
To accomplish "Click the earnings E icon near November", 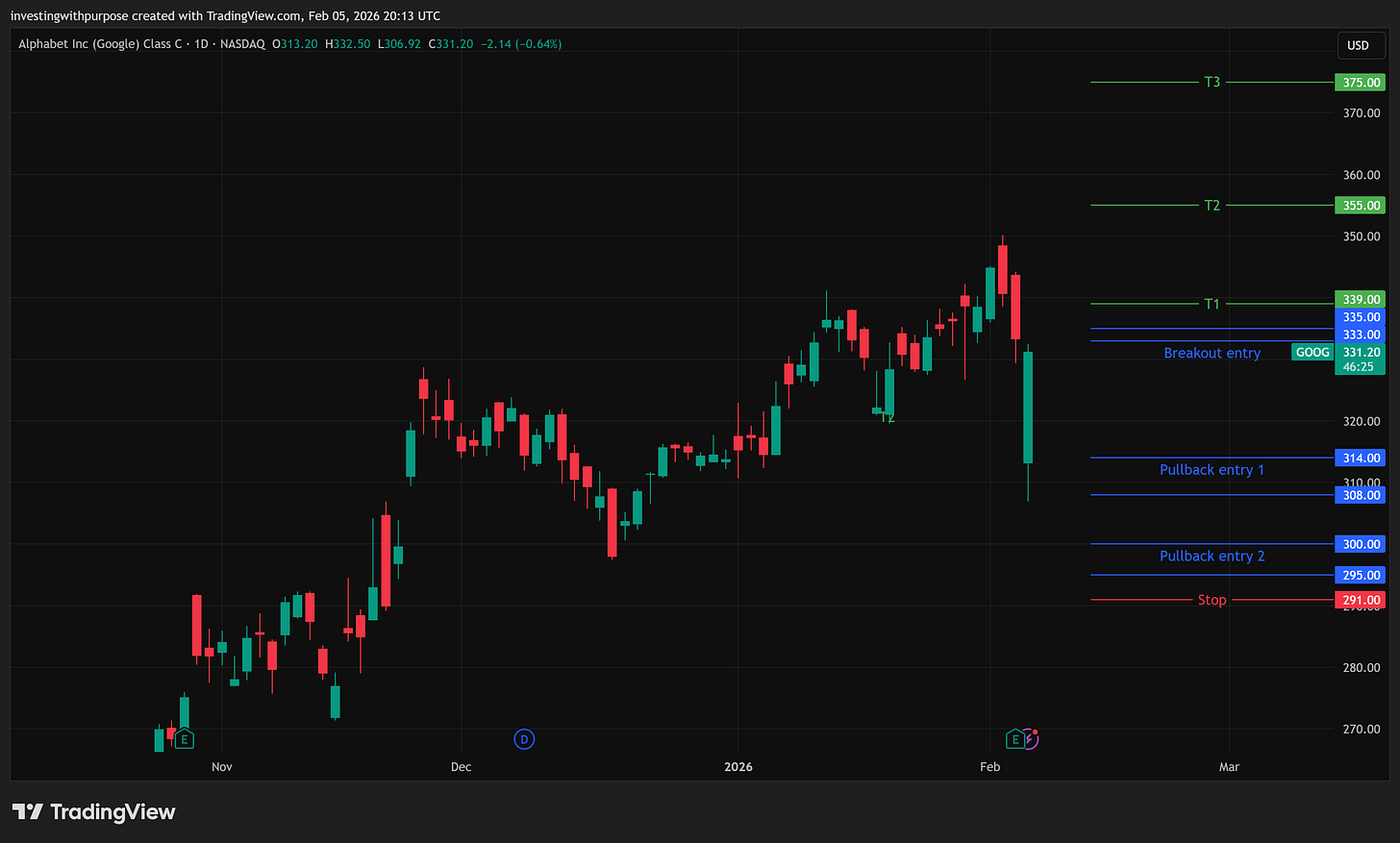I will (184, 739).
